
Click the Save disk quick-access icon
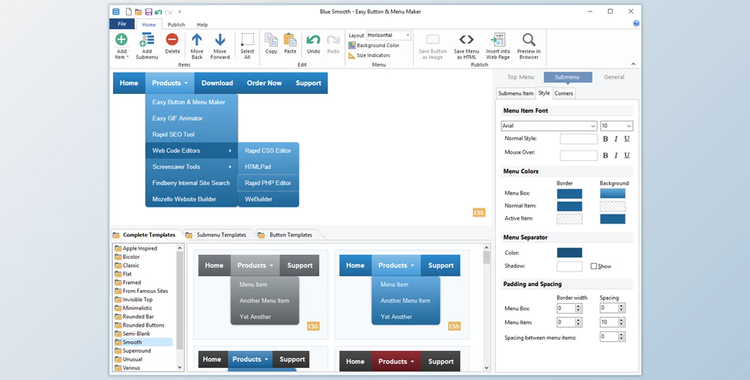pos(149,11)
